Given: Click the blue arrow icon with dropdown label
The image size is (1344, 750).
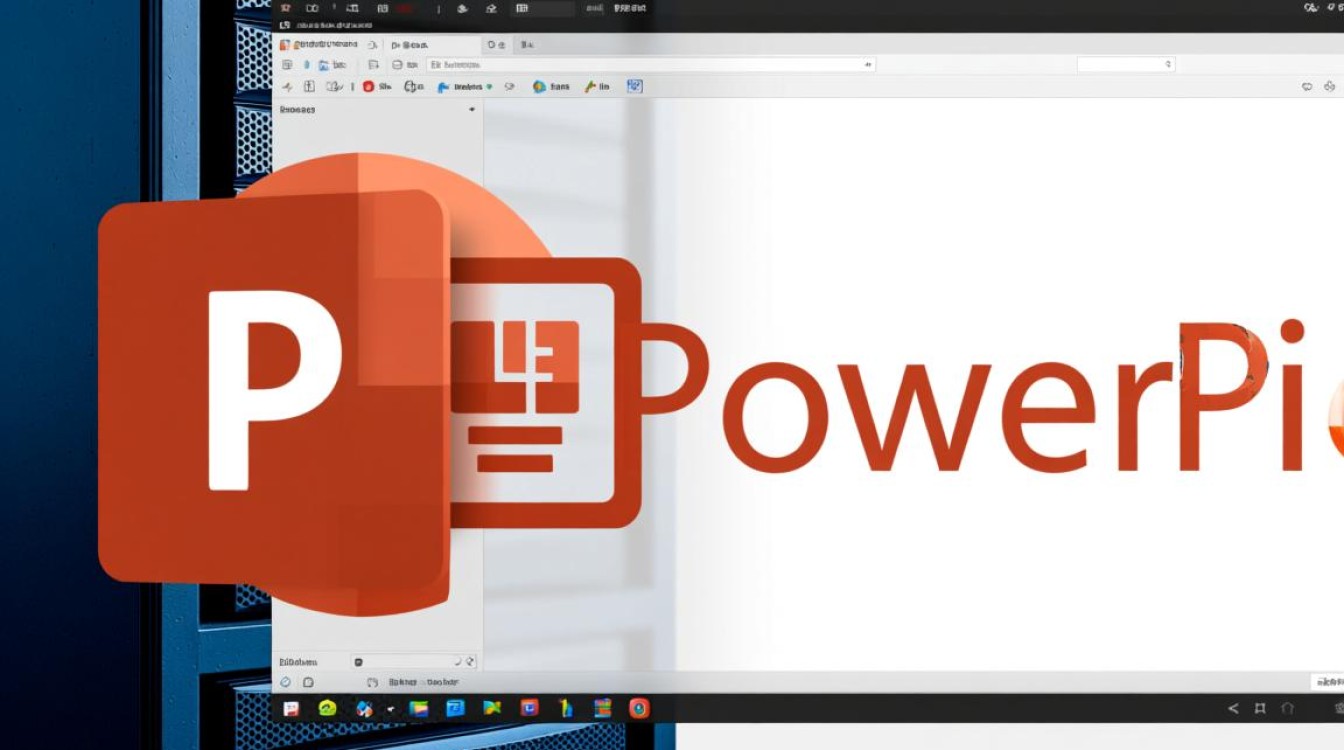Looking at the screenshot, I should (x=443, y=87).
